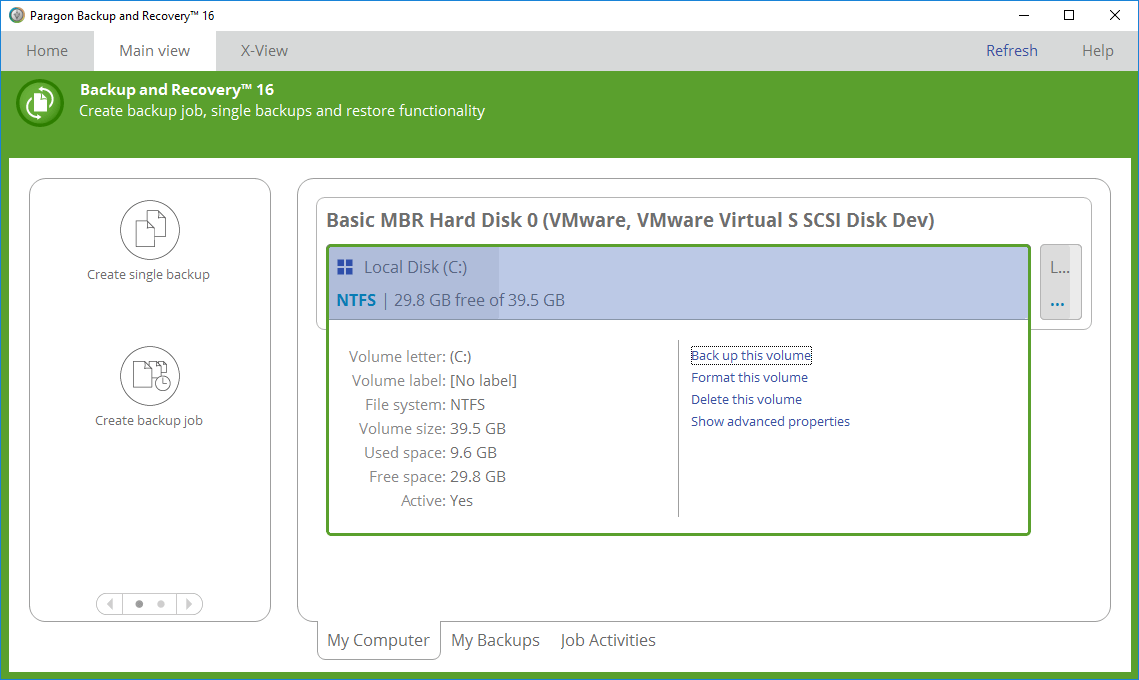Click the Windows logo on Local Disk (C:)

345,267
